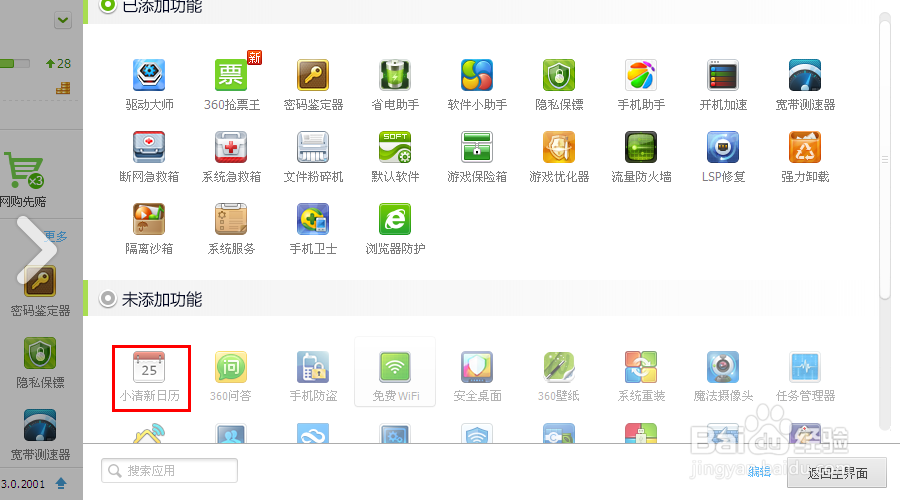The width and height of the screenshot is (900, 500).
Task: Add the 小清新日历 calendar tool
Action: pos(149,377)
